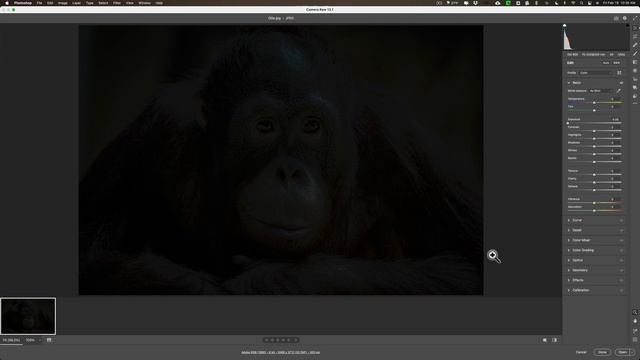Screen dimensions: 640x360
Task: Expand the Color Grading panel
Action: coord(569,250)
